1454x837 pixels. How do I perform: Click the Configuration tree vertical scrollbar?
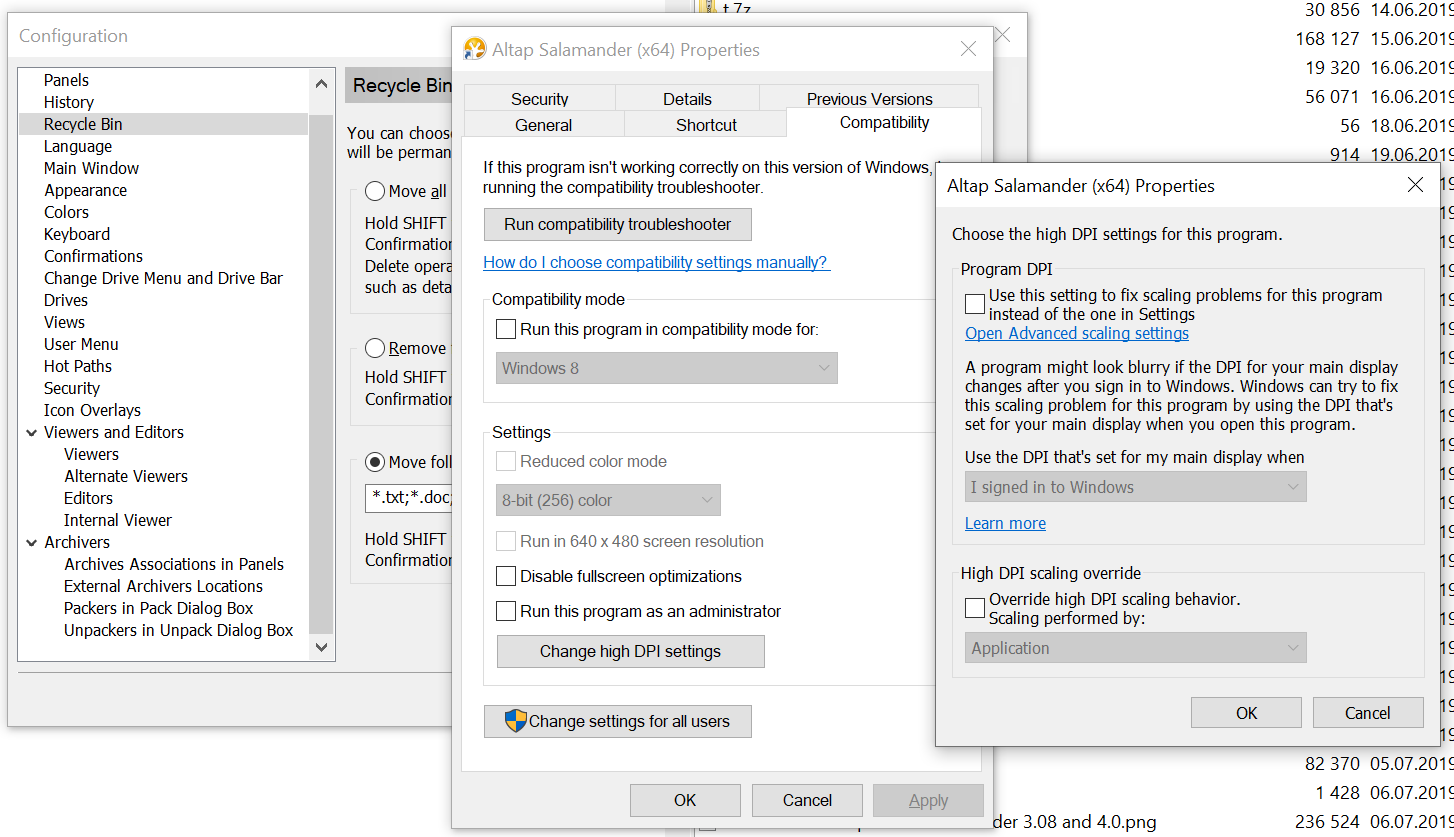pyautogui.click(x=321, y=370)
